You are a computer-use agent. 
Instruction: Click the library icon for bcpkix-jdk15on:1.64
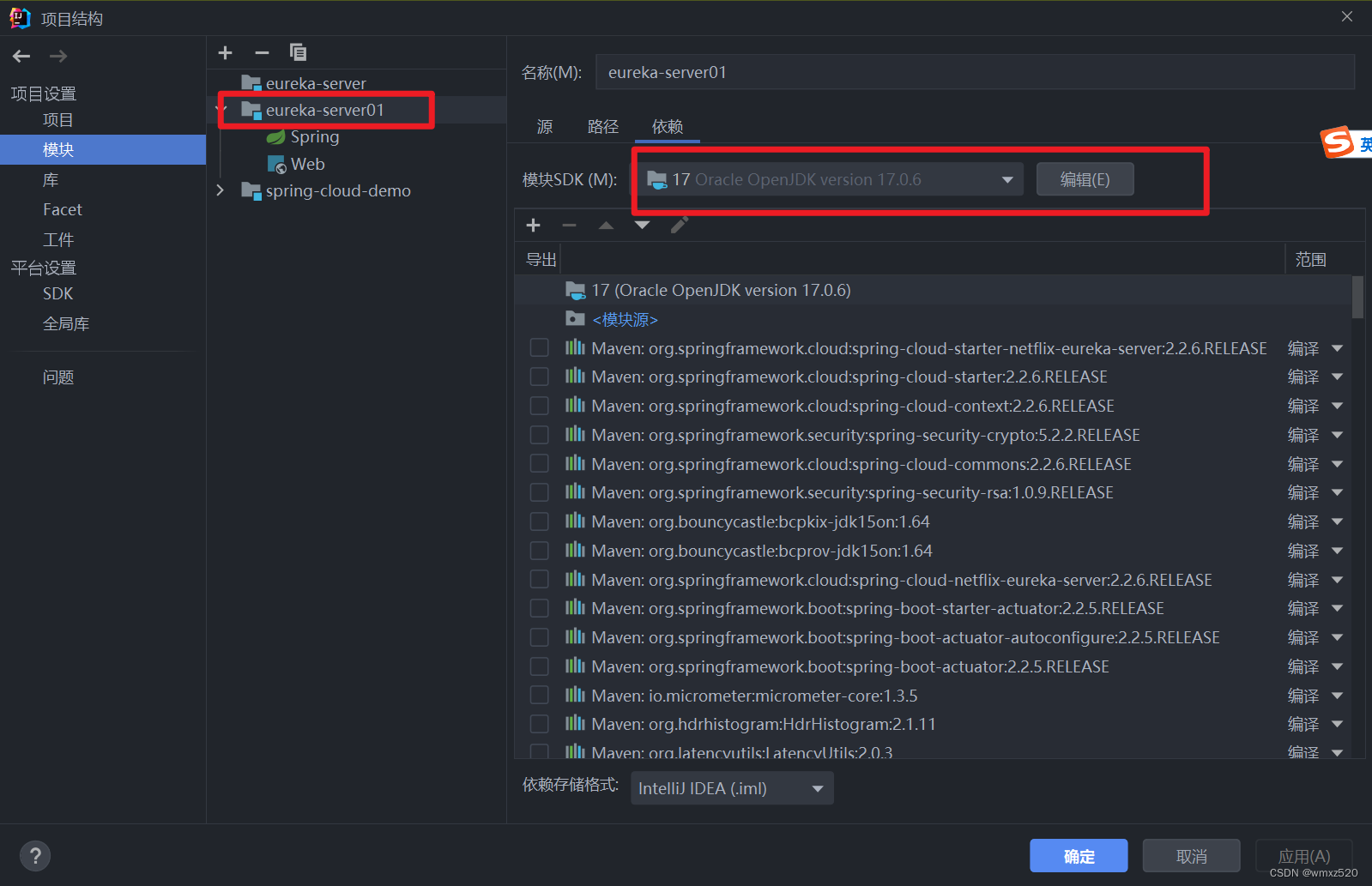click(x=575, y=521)
